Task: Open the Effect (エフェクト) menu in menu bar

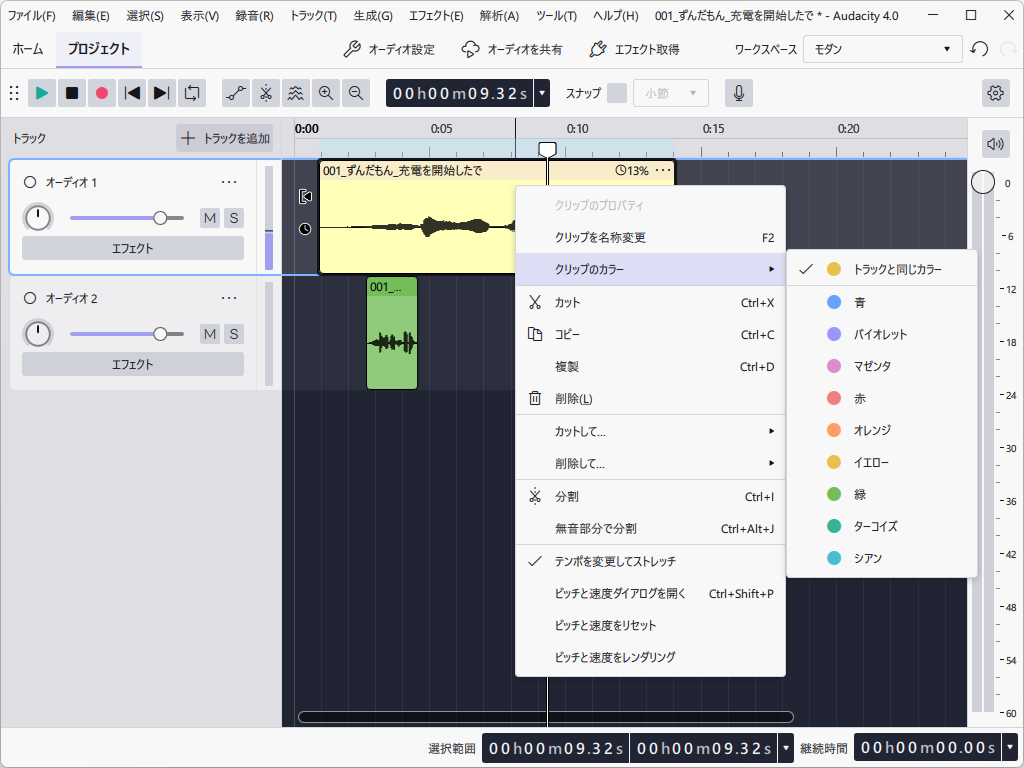Action: [436, 16]
